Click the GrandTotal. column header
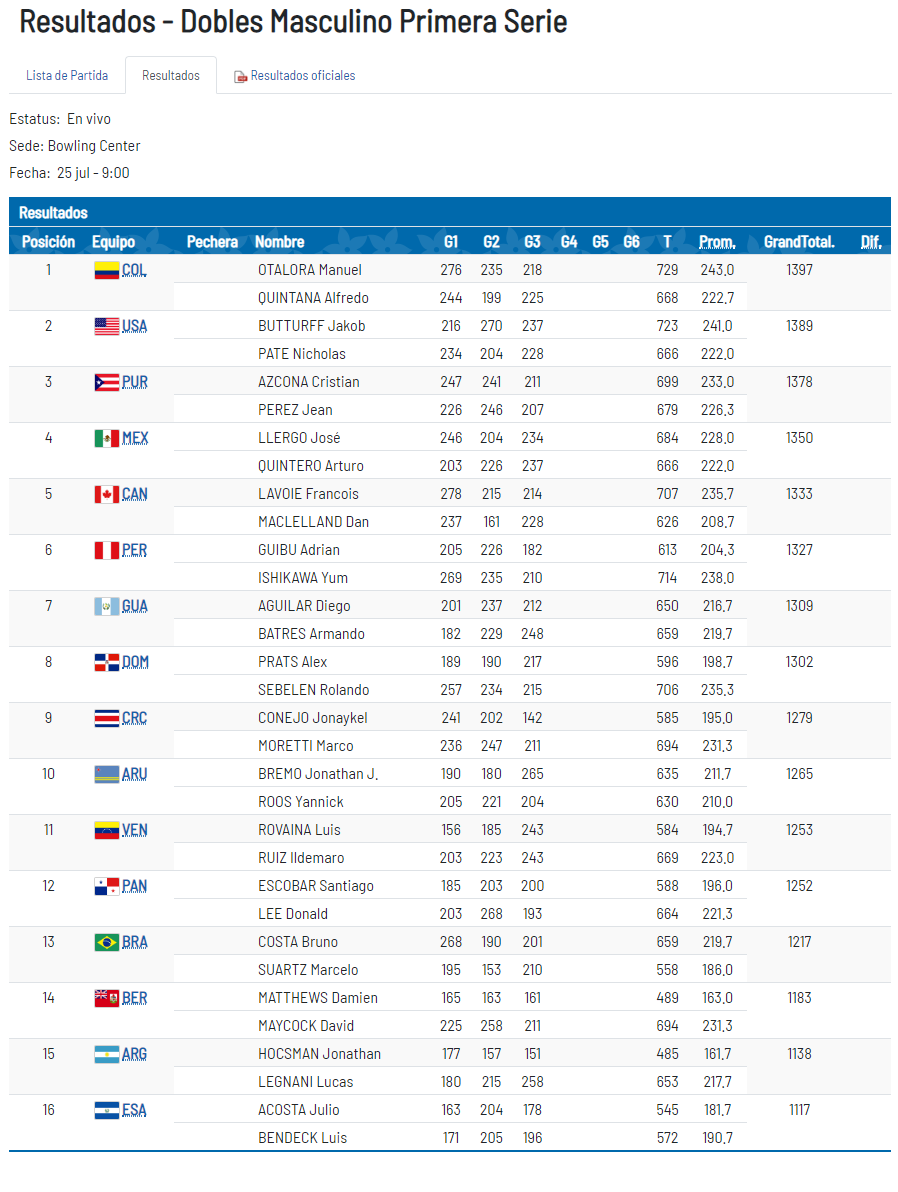The height and width of the screenshot is (1192, 898). coord(798,242)
